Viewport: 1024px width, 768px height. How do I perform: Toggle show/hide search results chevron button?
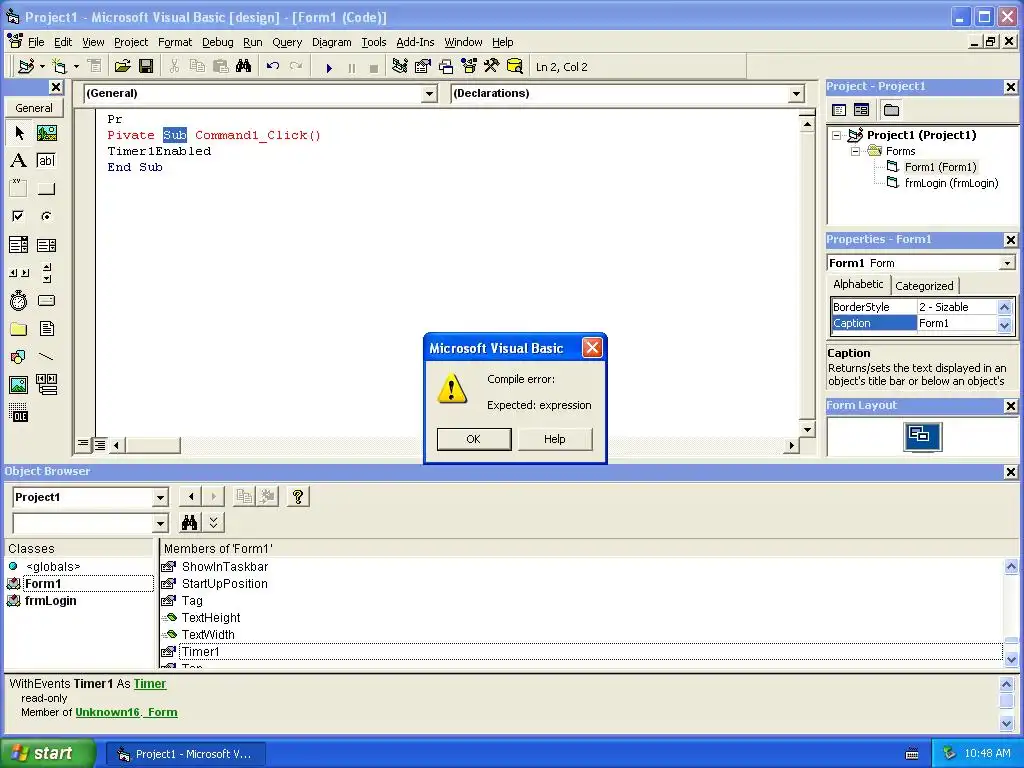click(214, 522)
